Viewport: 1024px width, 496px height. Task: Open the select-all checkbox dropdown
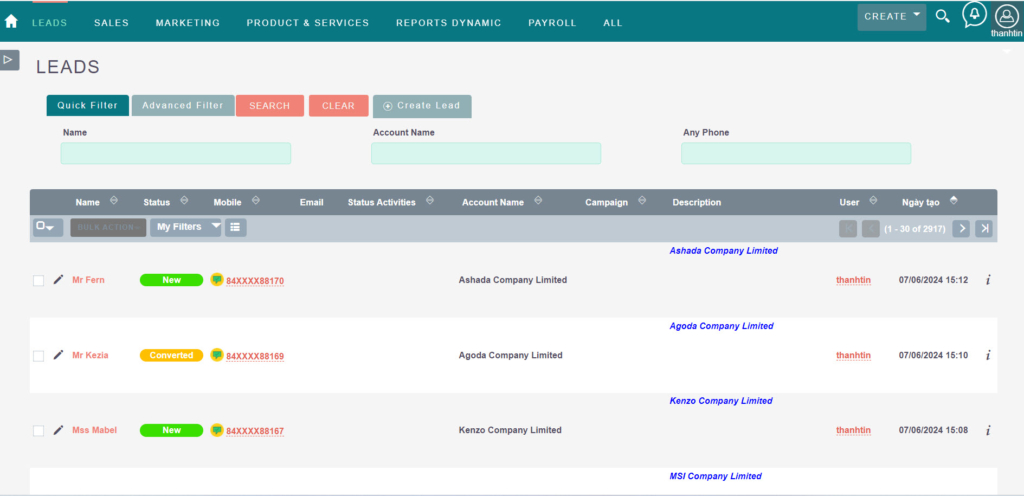click(x=47, y=227)
